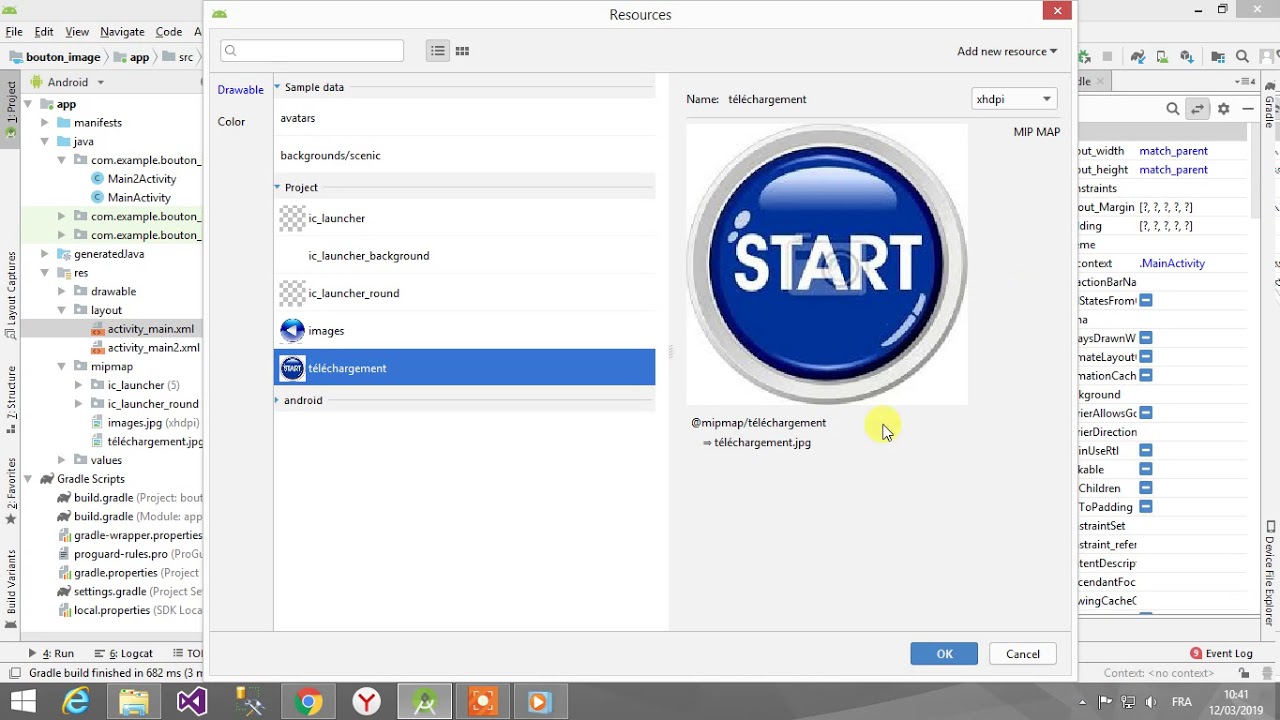
Task: Toggle checkbox beside kable attribute
Action: click(x=1146, y=469)
